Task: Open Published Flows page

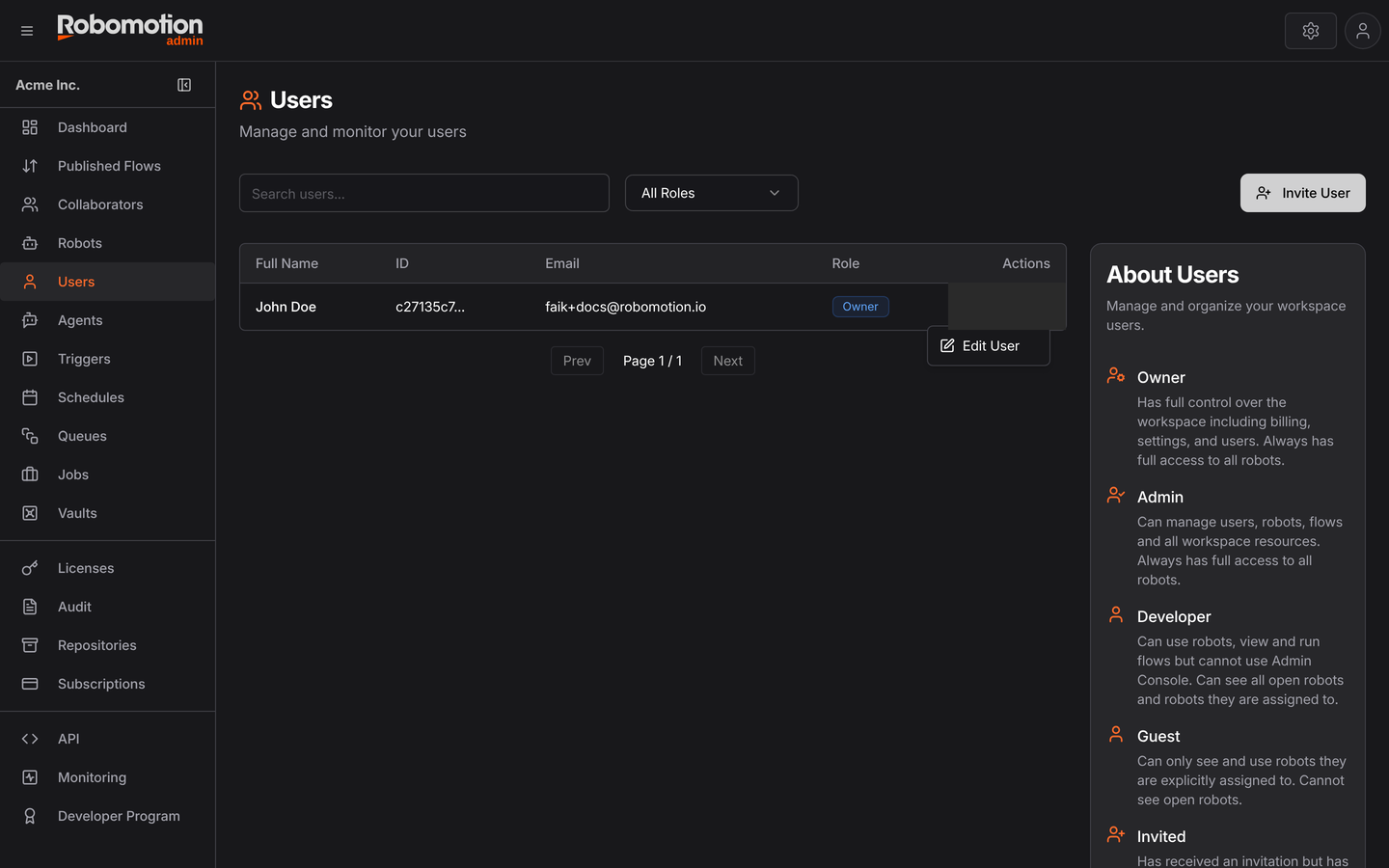Action: [108, 166]
